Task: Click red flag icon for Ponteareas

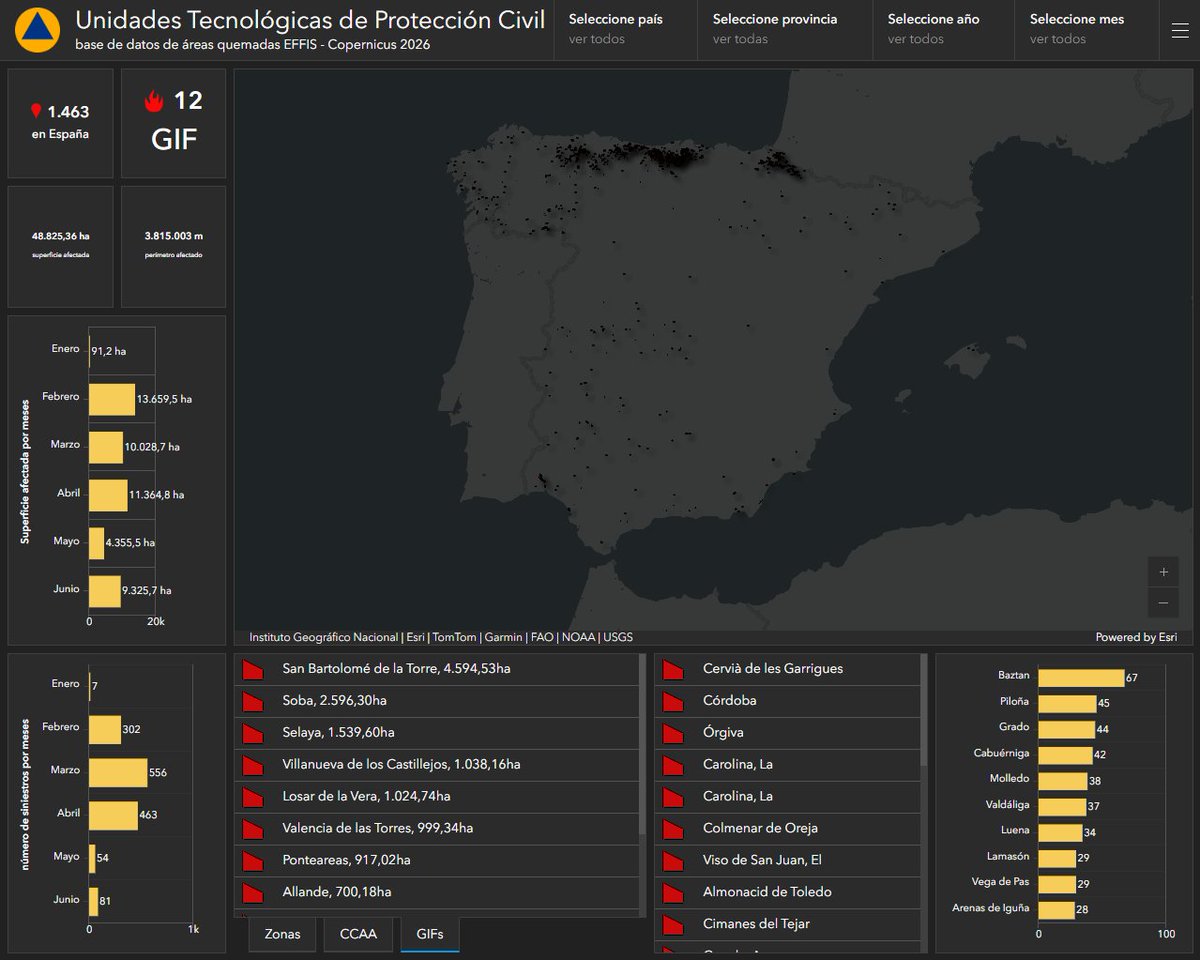Action: pos(253,860)
